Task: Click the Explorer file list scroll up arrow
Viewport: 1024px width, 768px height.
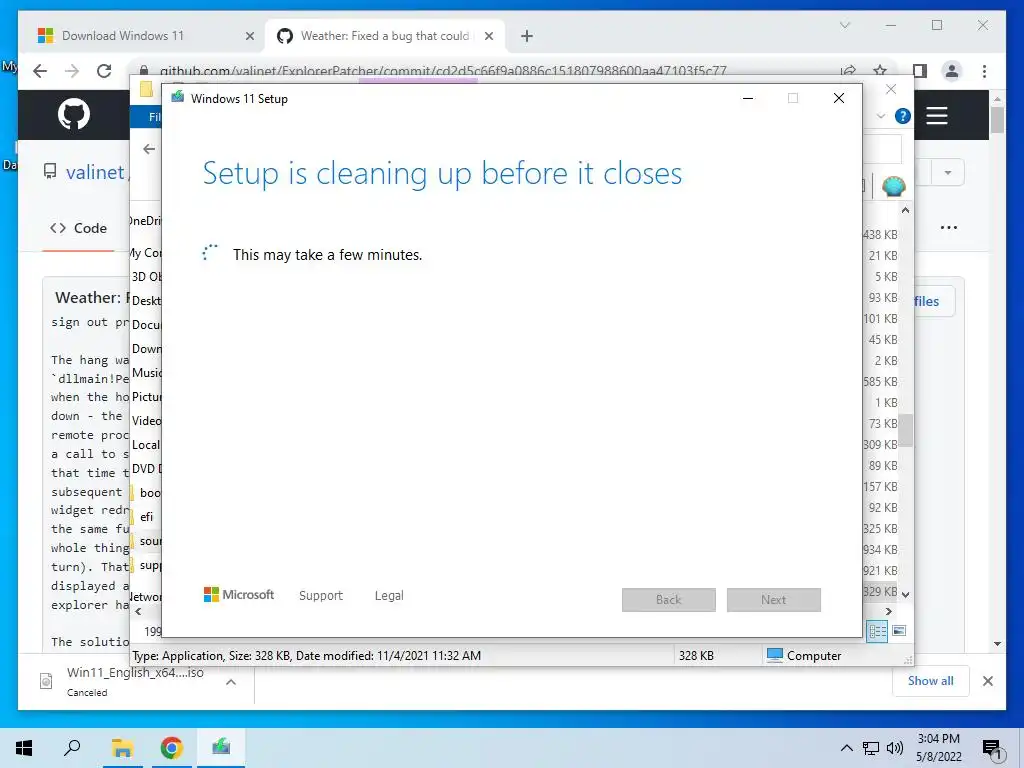Action: 905,210
